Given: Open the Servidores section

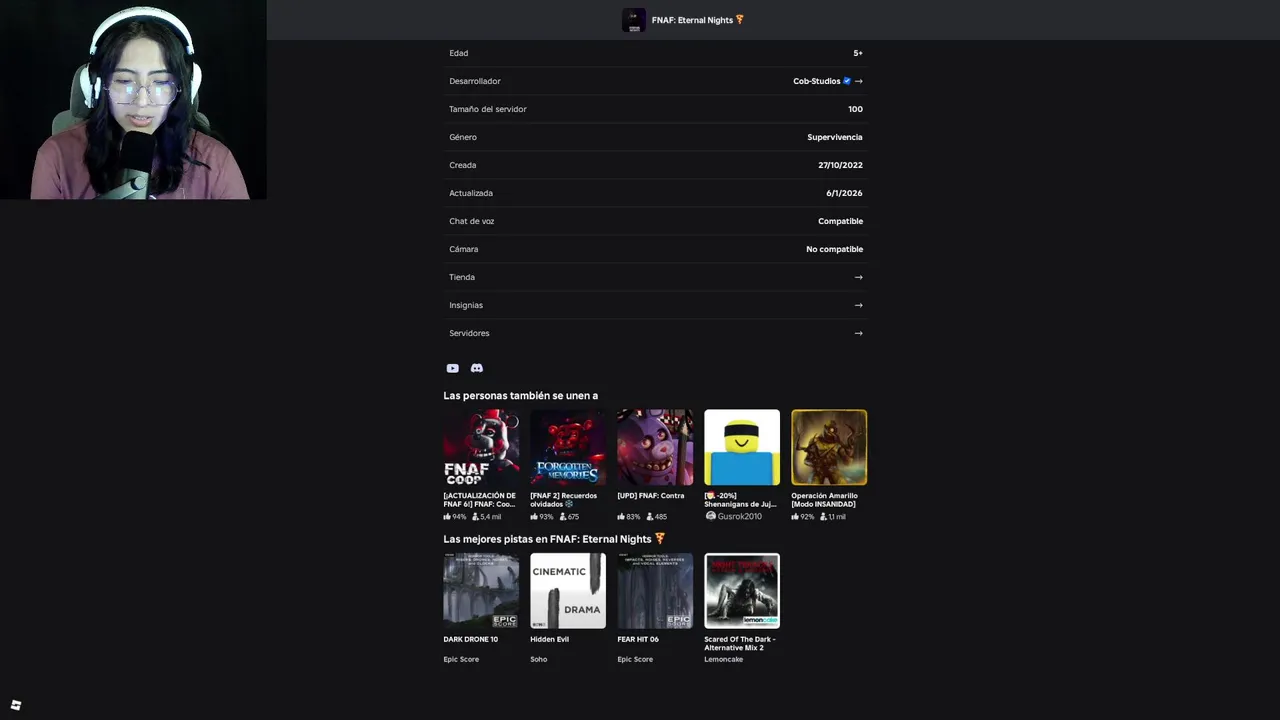Looking at the screenshot, I should pyautogui.click(x=655, y=333).
